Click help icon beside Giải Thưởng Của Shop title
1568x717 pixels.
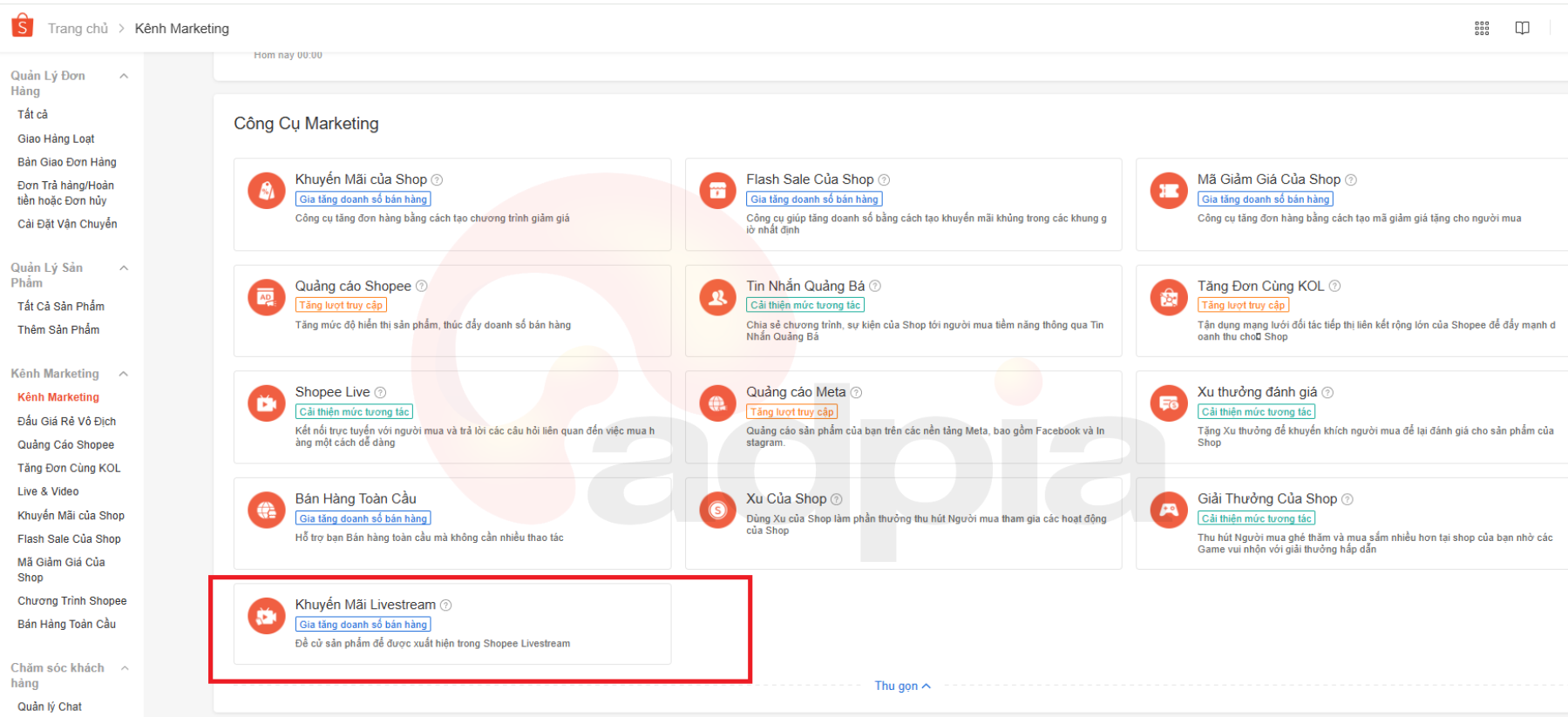[x=1347, y=499]
